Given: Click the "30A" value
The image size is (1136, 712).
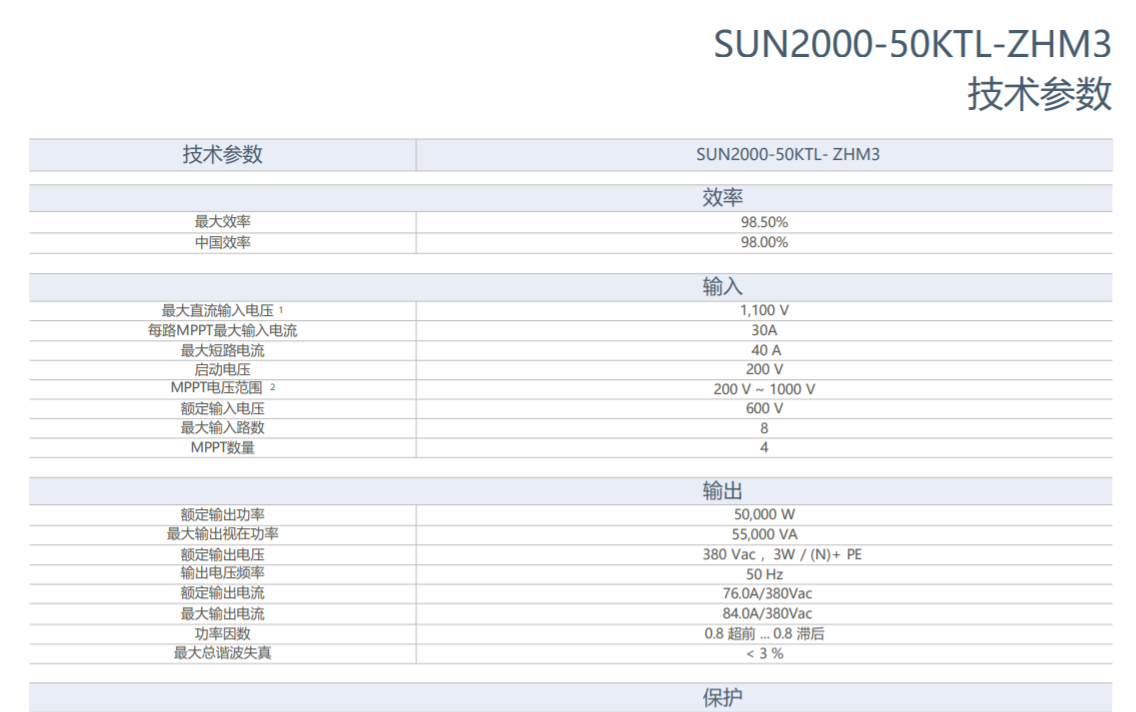Looking at the screenshot, I should point(764,330).
